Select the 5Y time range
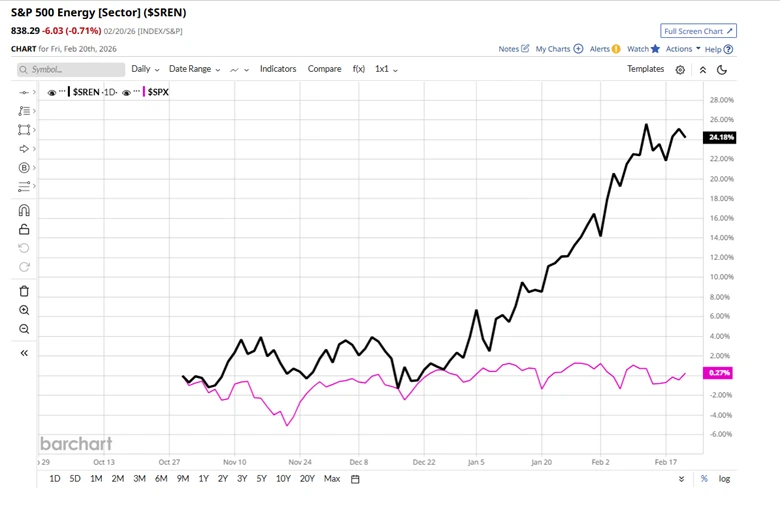This screenshot has height=511, width=780. click(262, 479)
